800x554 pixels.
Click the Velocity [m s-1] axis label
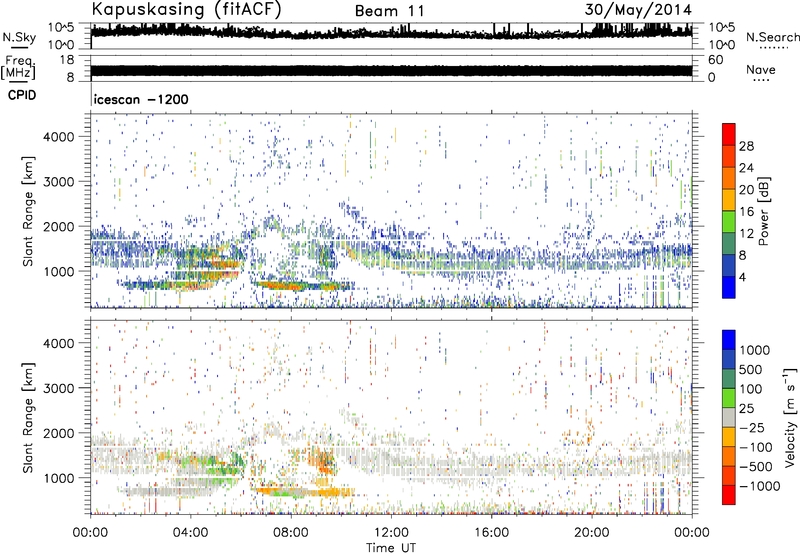pyautogui.click(x=790, y=417)
